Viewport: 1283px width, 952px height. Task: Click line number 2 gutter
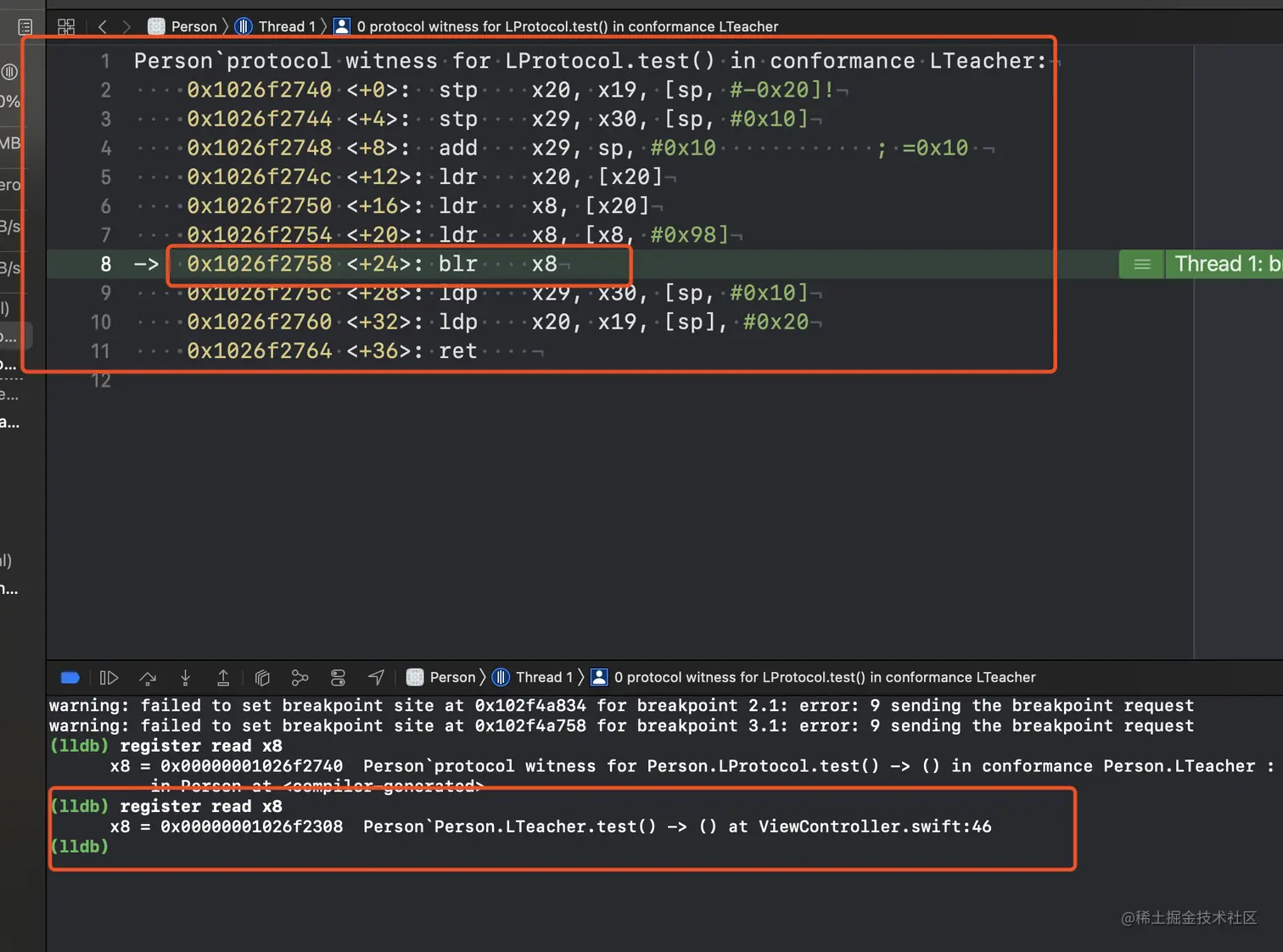tap(106, 90)
